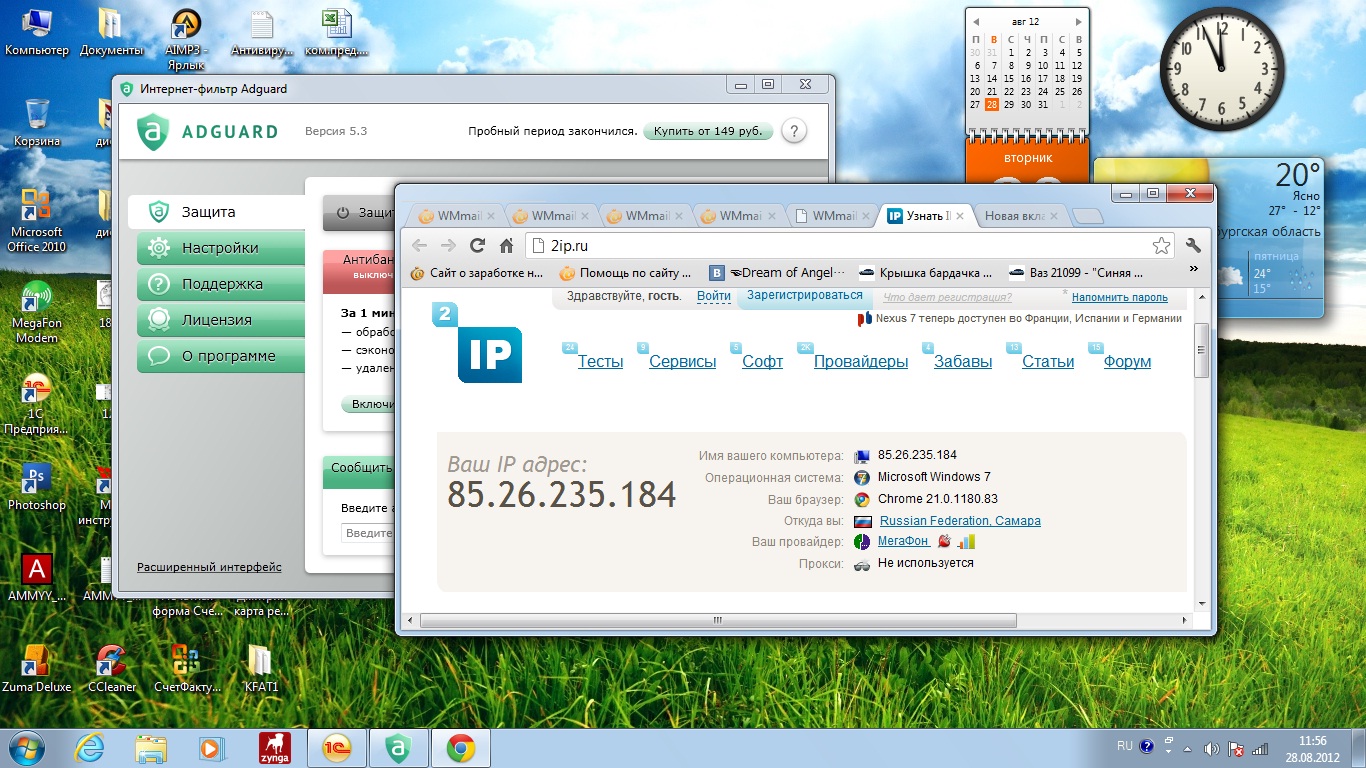Open MegaFon Modem desktop icon
This screenshot has height=768, width=1366.
click(x=37, y=313)
